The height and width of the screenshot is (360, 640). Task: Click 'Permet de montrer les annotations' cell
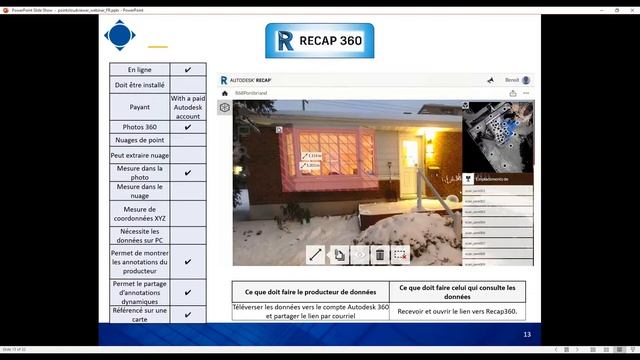(x=140, y=262)
